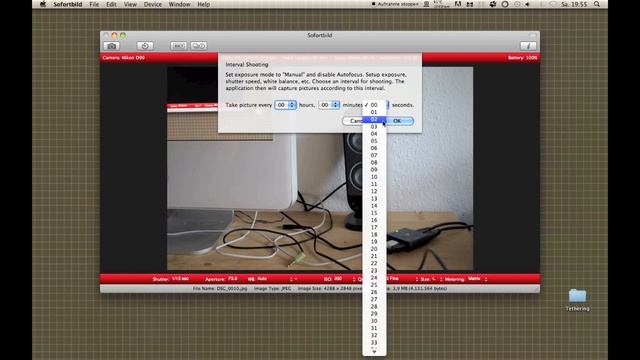Image resolution: width=640 pixels, height=360 pixels.
Task: Click Aufnahme stoppen in menu bar
Action: coord(395,4)
